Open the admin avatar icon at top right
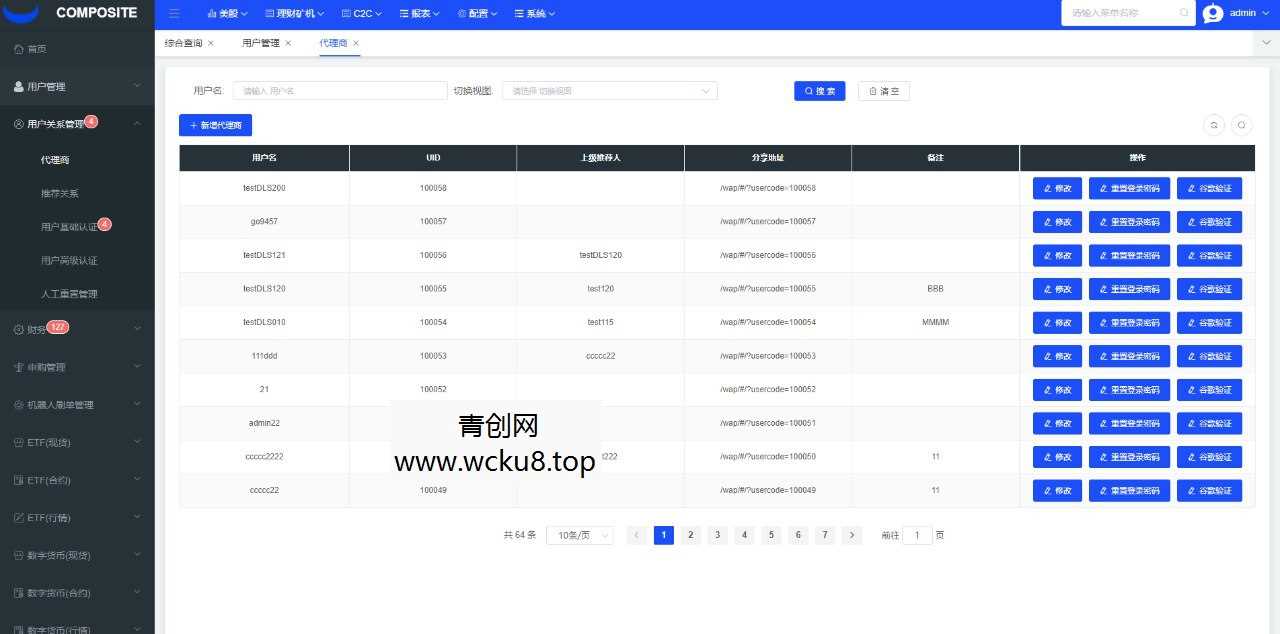1280x634 pixels. click(x=1213, y=13)
